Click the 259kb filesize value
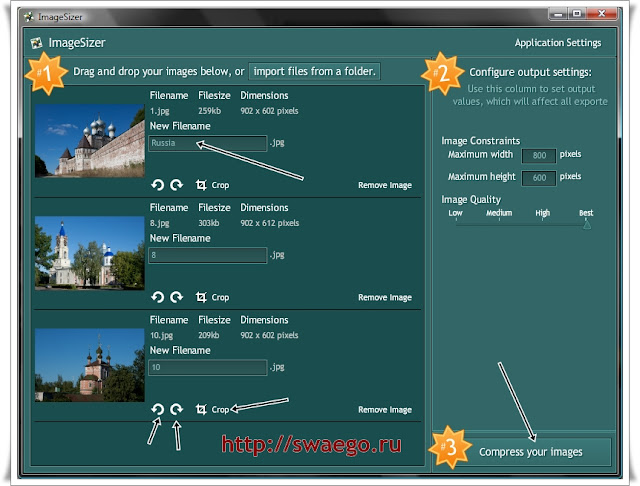640x486 pixels. (x=209, y=111)
